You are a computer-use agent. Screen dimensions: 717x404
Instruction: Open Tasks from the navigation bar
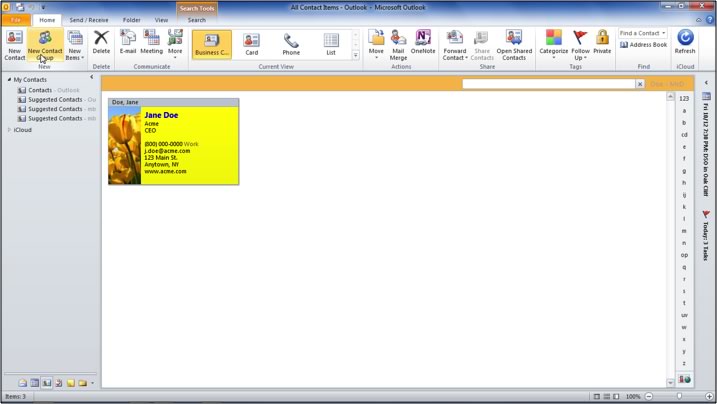59,383
